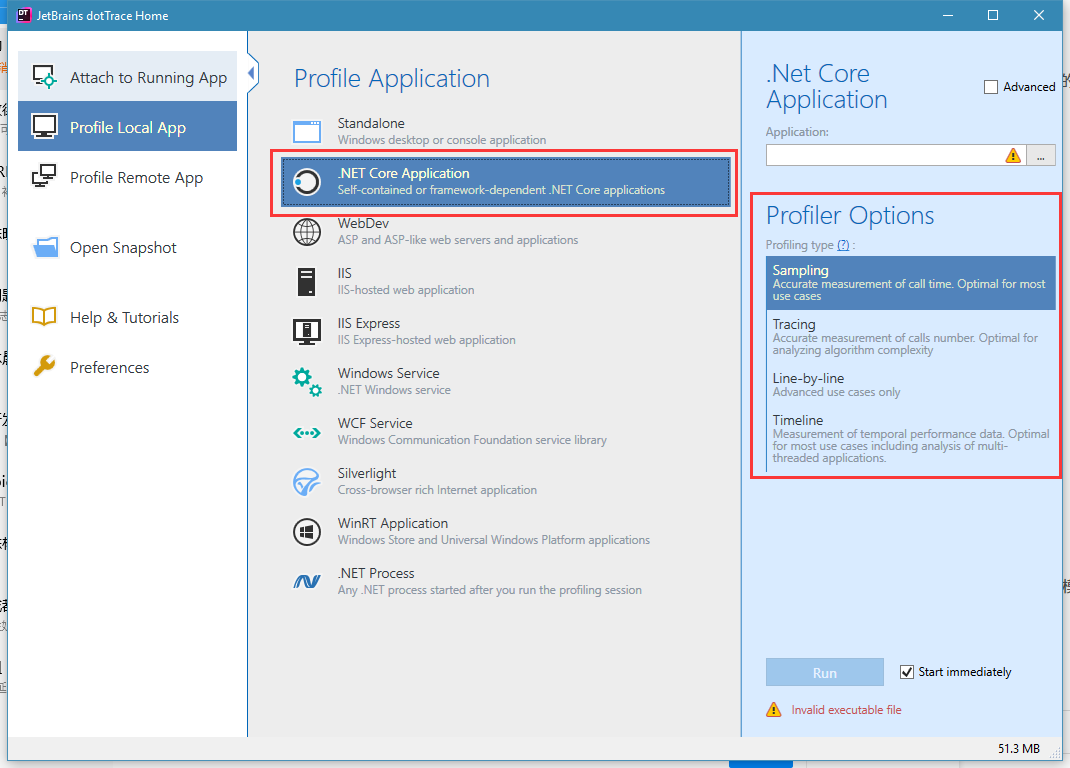Screen dimensions: 1070x768
Task: Click the WCF Service arrows icon
Action: (x=307, y=432)
